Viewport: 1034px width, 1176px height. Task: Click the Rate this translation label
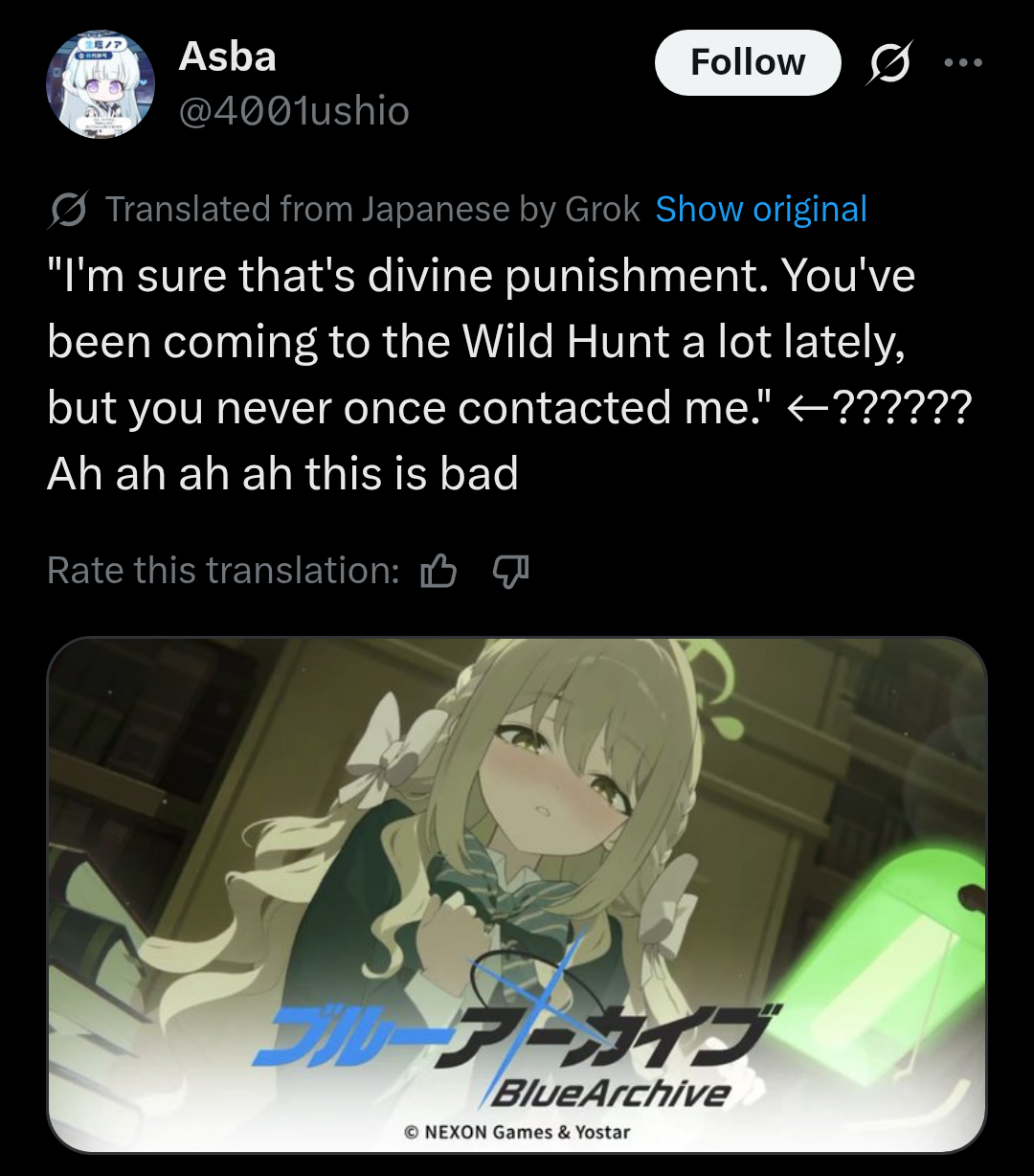click(223, 571)
